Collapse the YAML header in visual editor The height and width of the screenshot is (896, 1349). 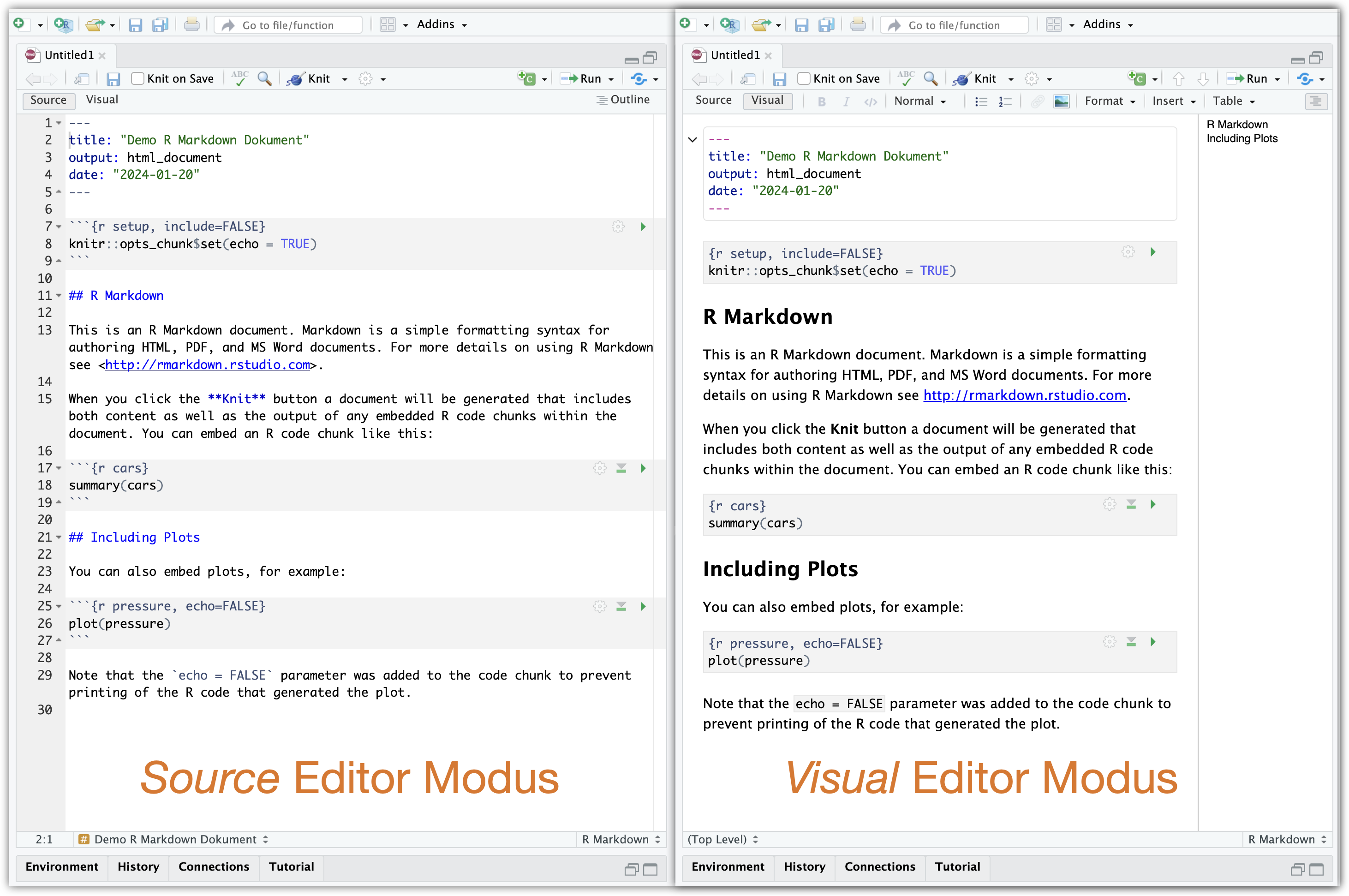click(x=692, y=139)
